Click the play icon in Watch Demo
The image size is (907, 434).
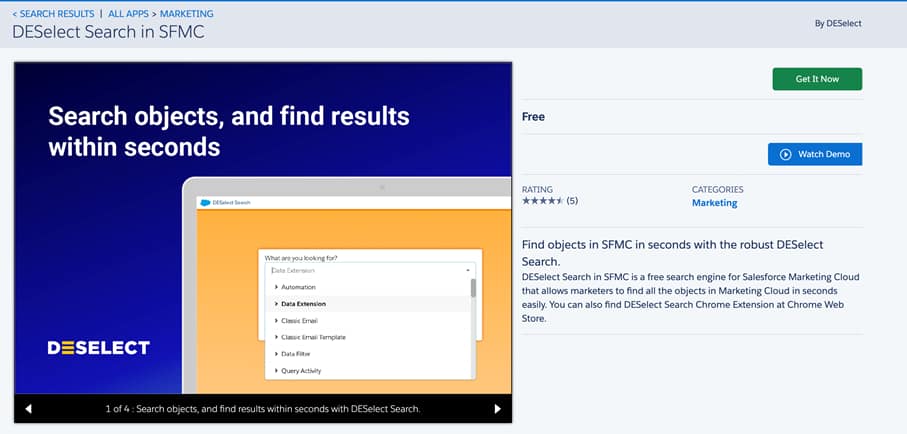tap(785, 155)
